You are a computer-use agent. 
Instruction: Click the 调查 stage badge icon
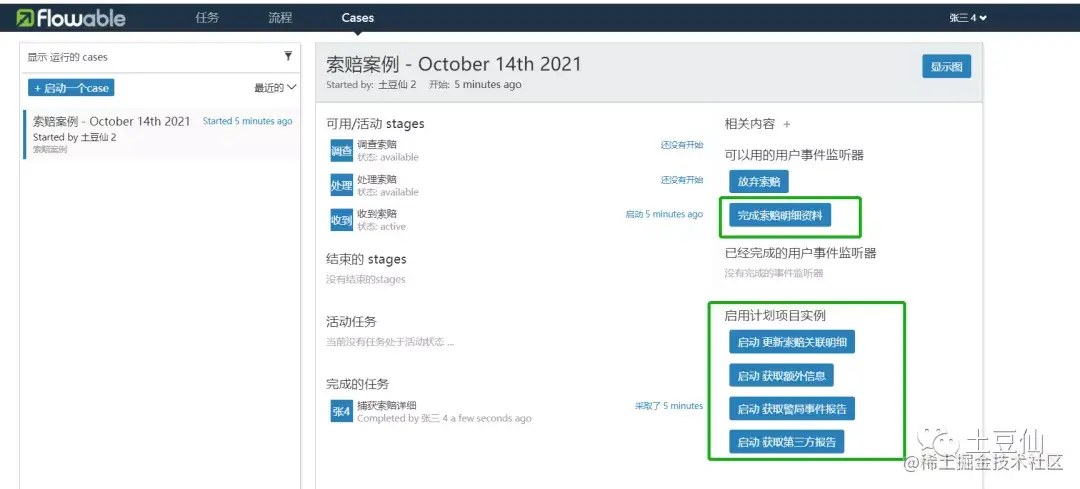pyautogui.click(x=342, y=151)
